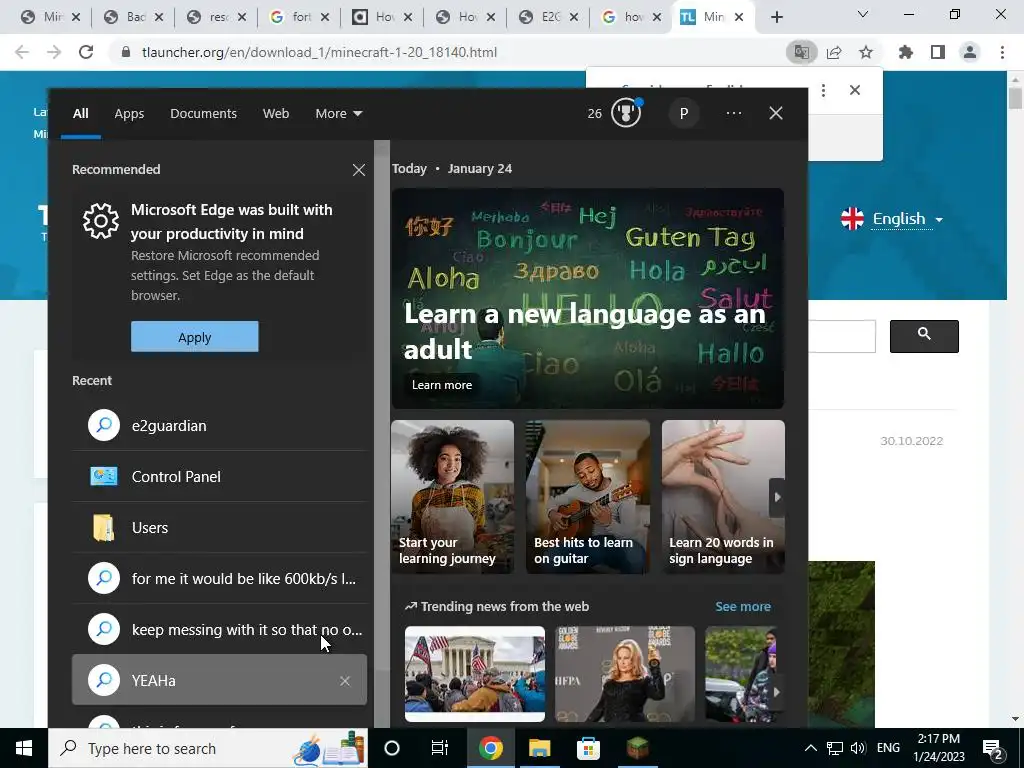This screenshot has height=768, width=1024.
Task: Click the Apply button for Edge settings
Action: click(x=195, y=337)
